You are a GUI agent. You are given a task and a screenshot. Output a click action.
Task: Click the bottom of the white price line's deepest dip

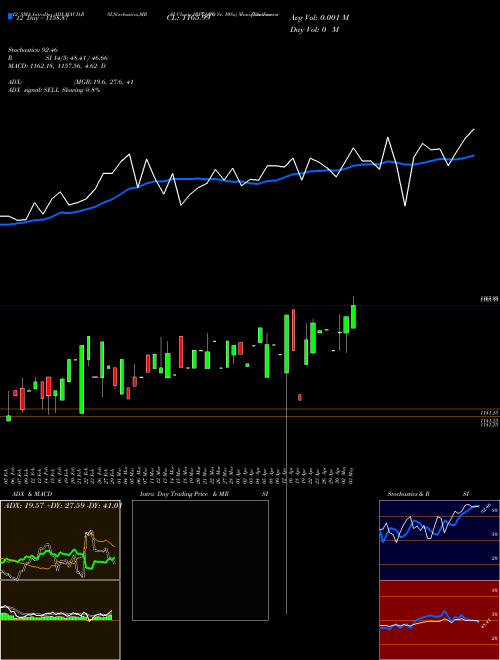(x=405, y=205)
